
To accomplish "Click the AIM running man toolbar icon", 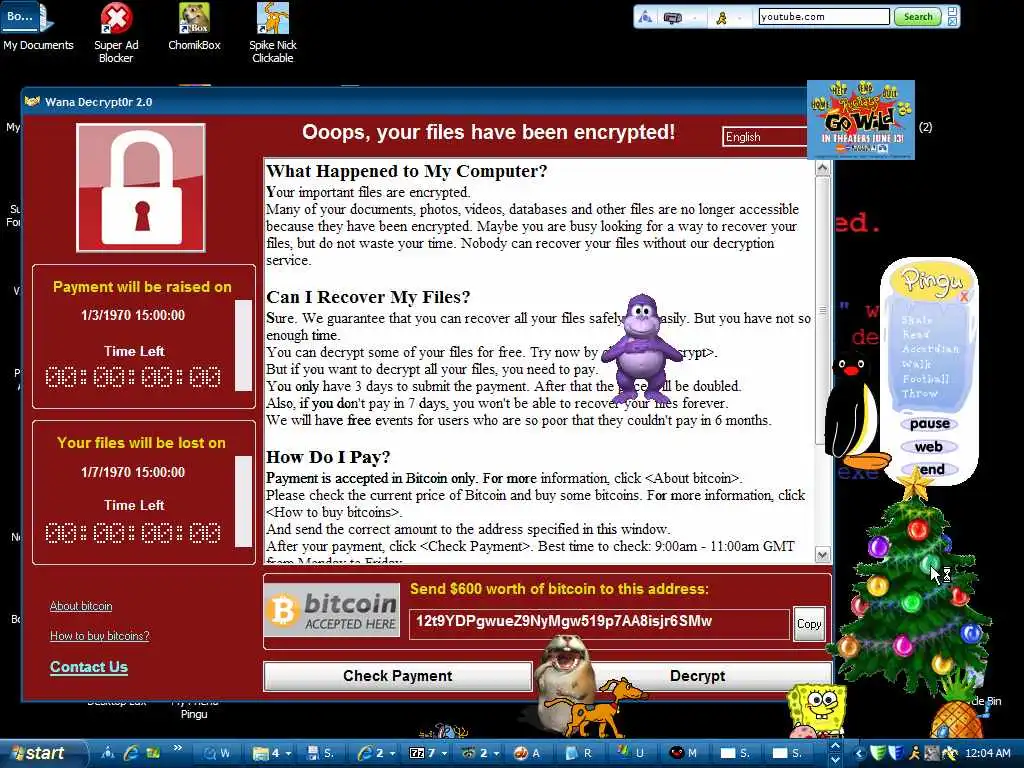I will [721, 18].
